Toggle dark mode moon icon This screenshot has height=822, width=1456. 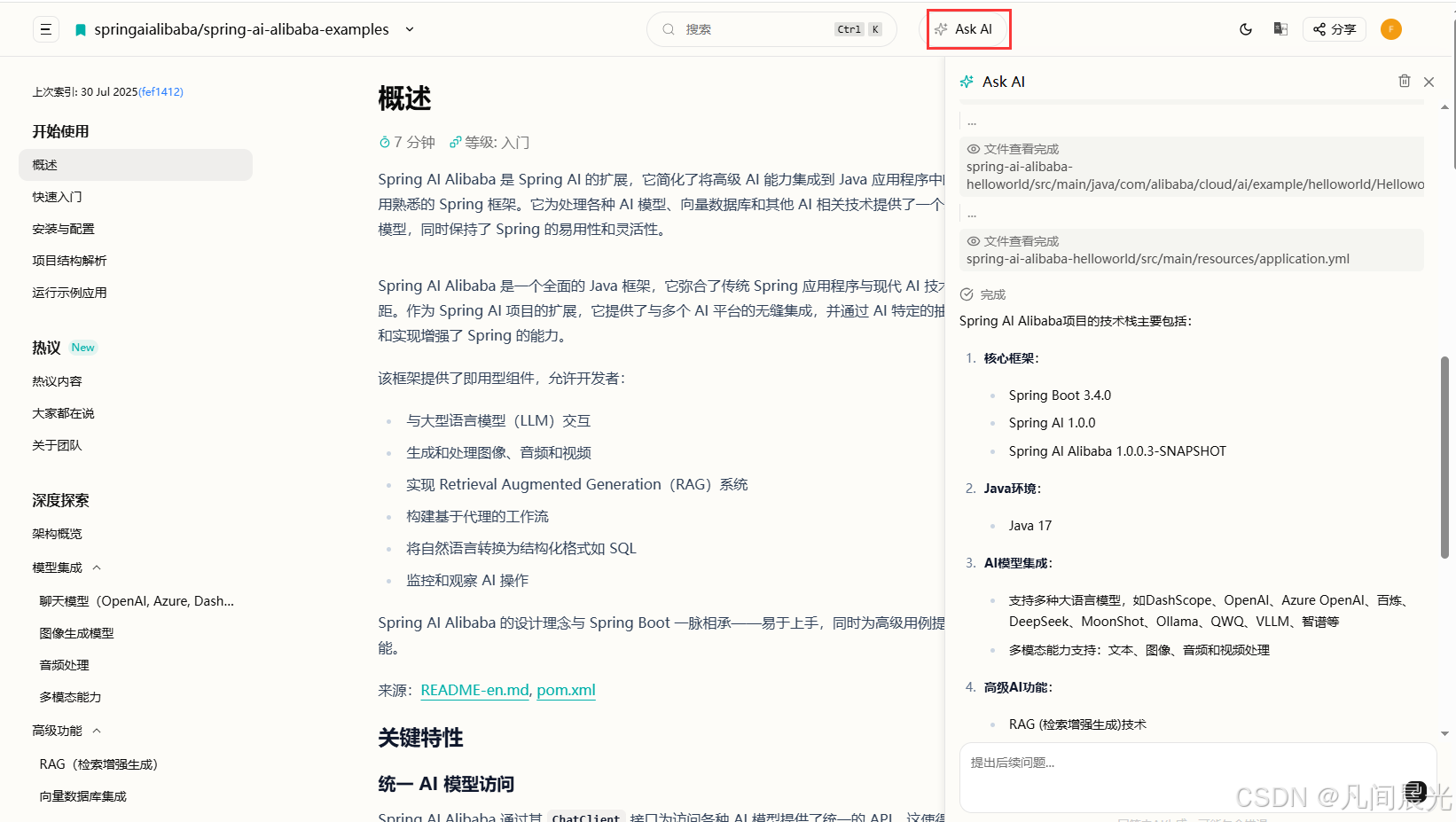pos(1246,29)
